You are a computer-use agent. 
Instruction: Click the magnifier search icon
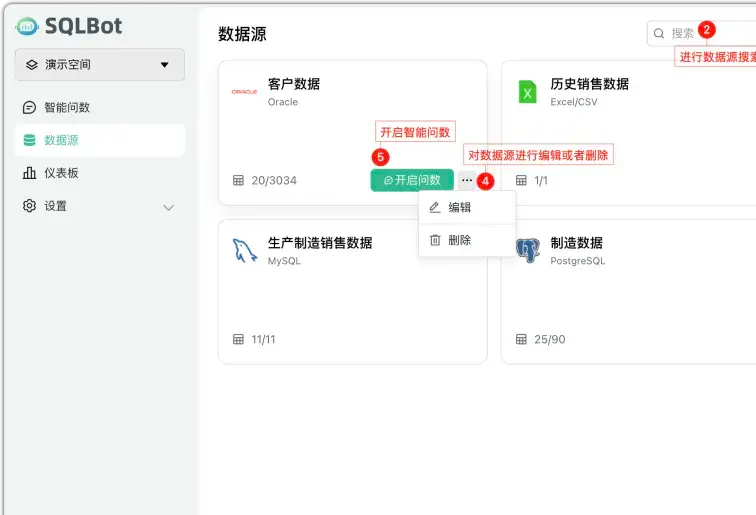coord(659,33)
